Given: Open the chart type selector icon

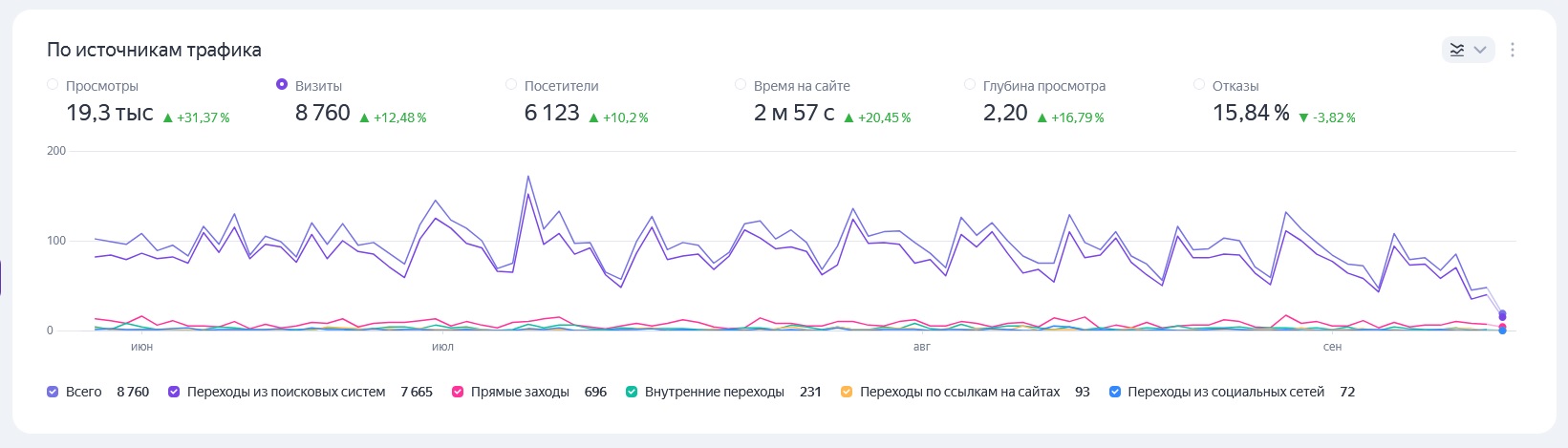Looking at the screenshot, I should (1457, 50).
